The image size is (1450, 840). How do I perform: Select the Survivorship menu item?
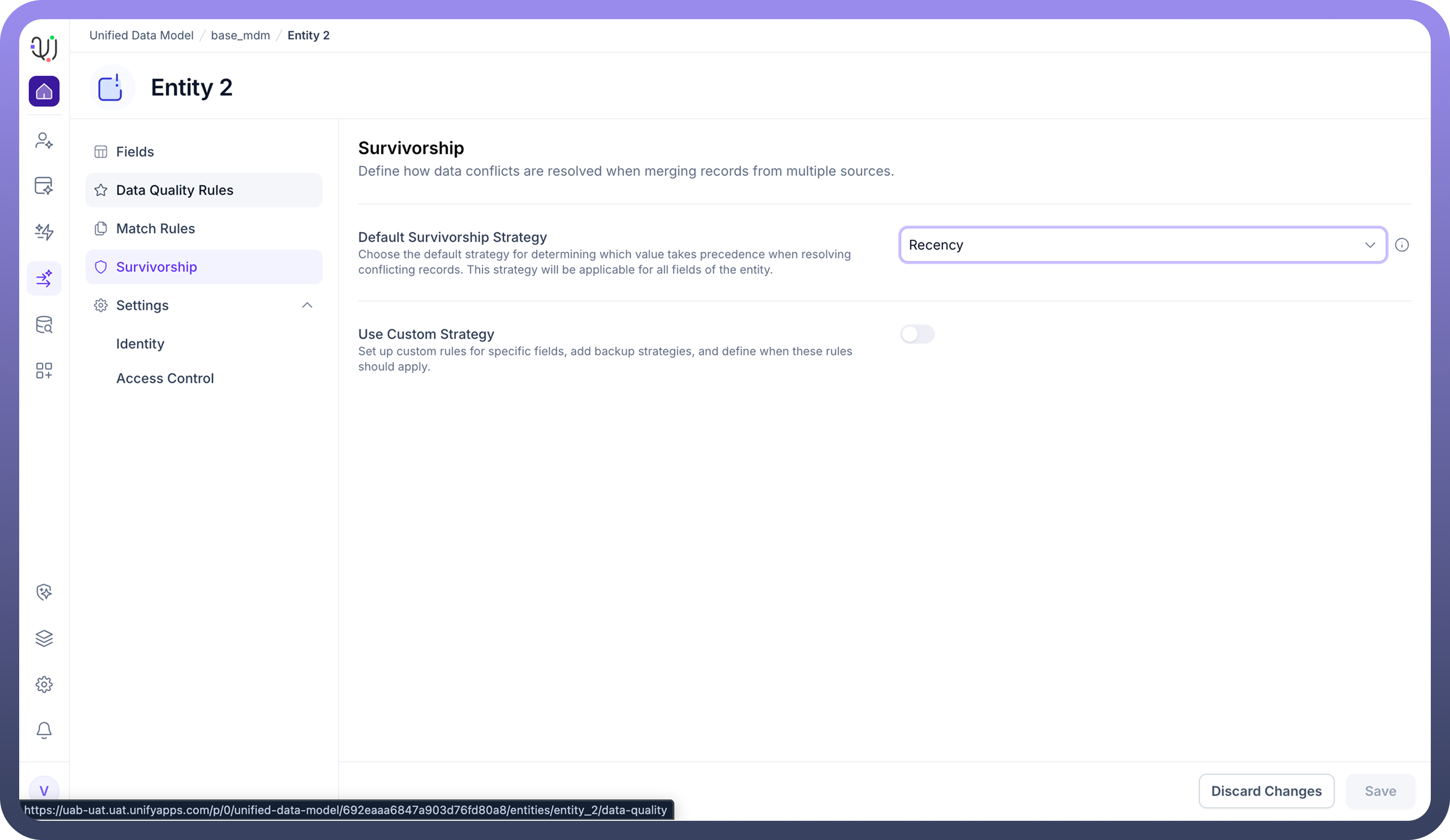pos(204,267)
